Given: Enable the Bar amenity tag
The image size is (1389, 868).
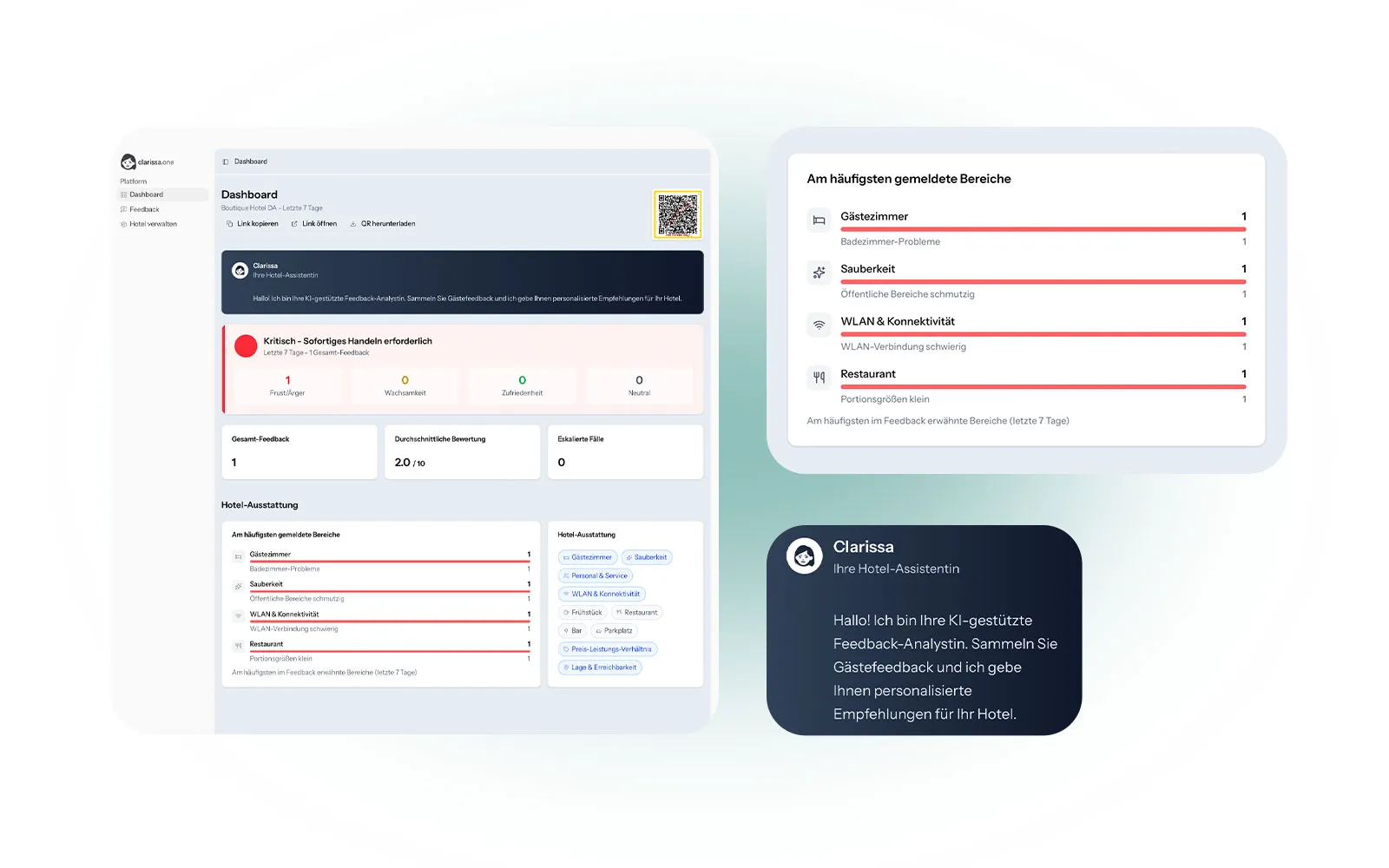Looking at the screenshot, I should tap(572, 630).
